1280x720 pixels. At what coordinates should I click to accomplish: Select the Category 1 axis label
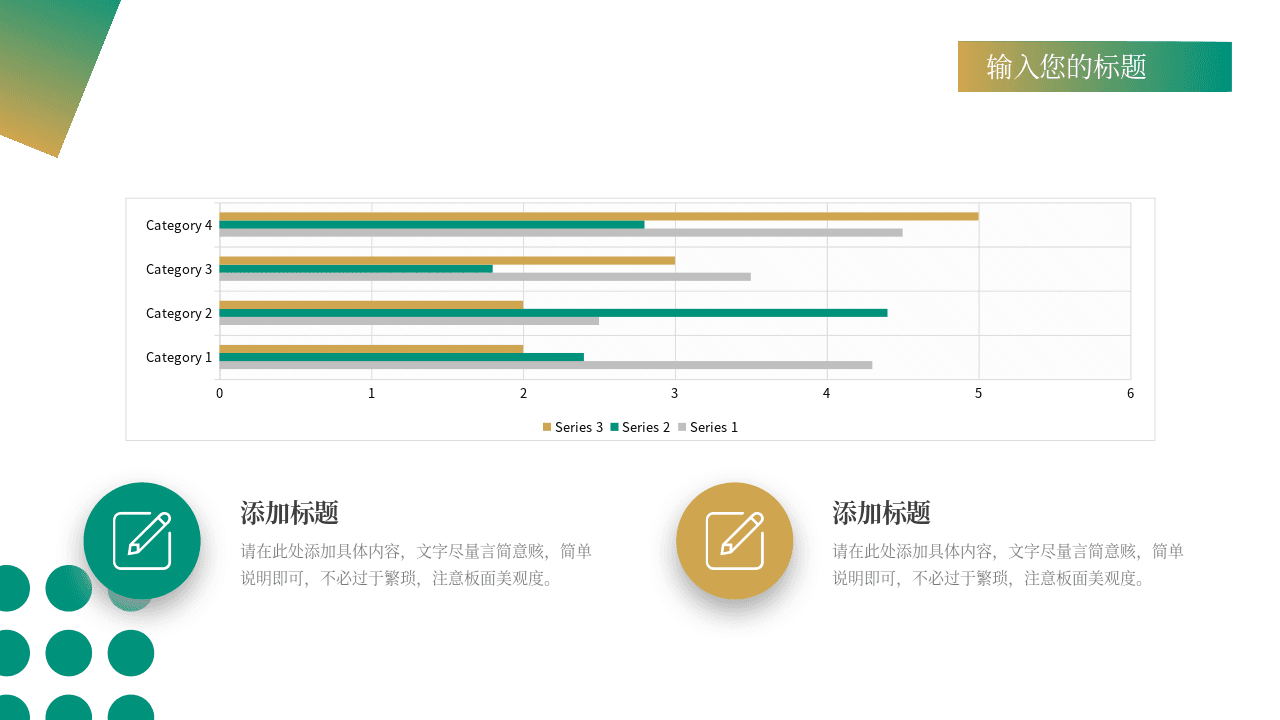pyautogui.click(x=179, y=357)
